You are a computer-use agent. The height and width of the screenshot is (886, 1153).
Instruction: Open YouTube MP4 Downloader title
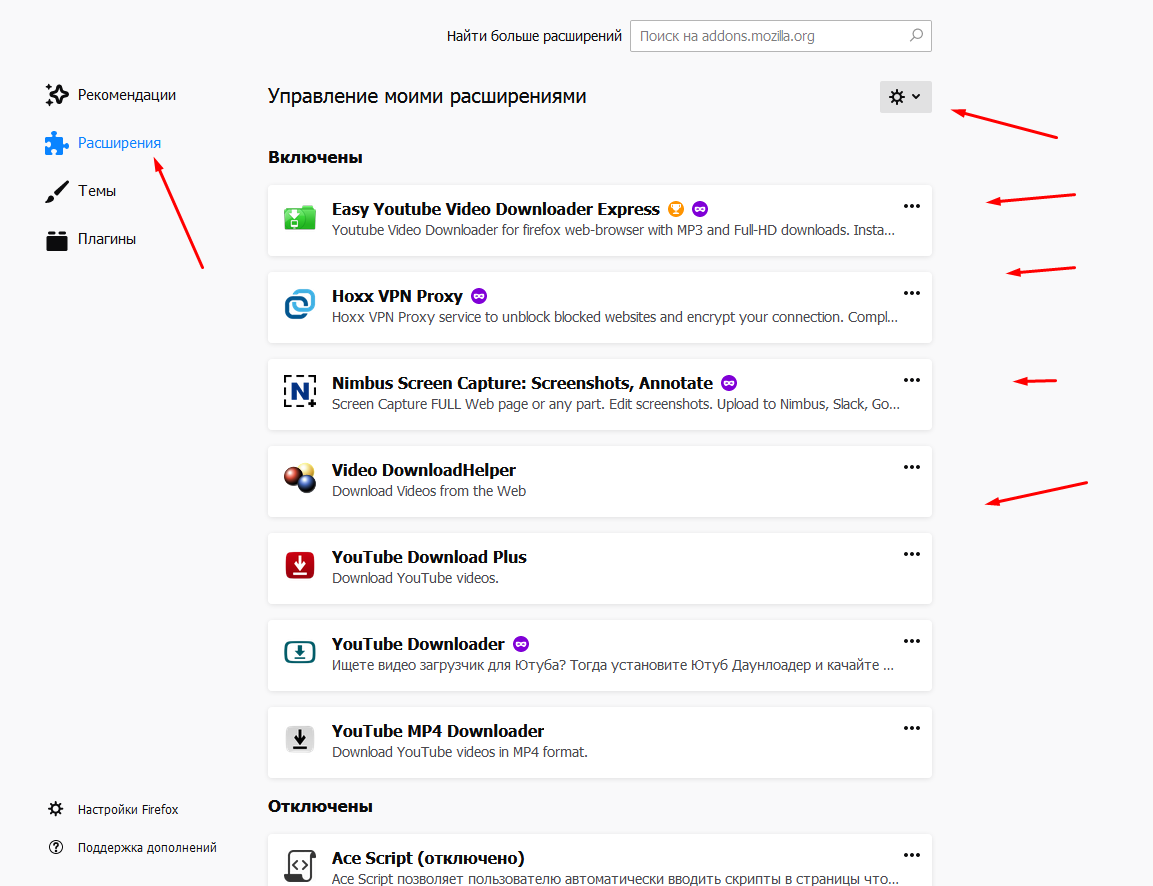click(x=438, y=731)
